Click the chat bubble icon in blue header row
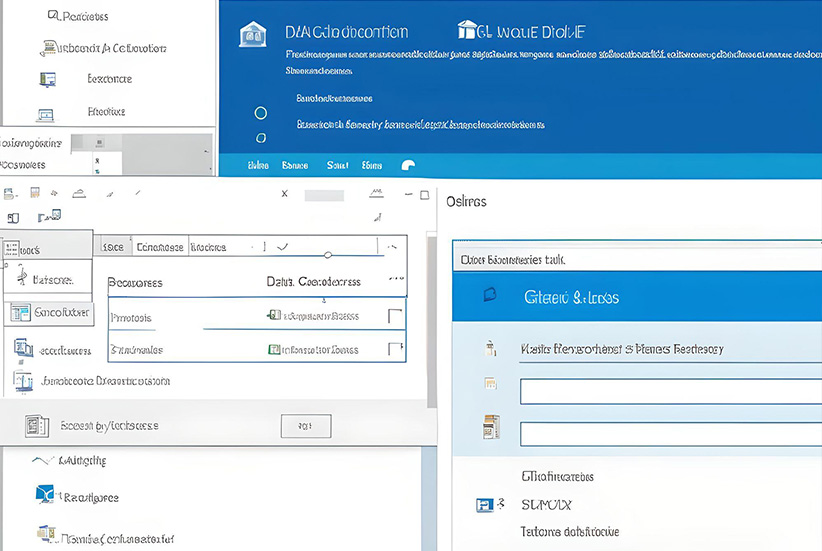The width and height of the screenshot is (822, 551). [407, 166]
